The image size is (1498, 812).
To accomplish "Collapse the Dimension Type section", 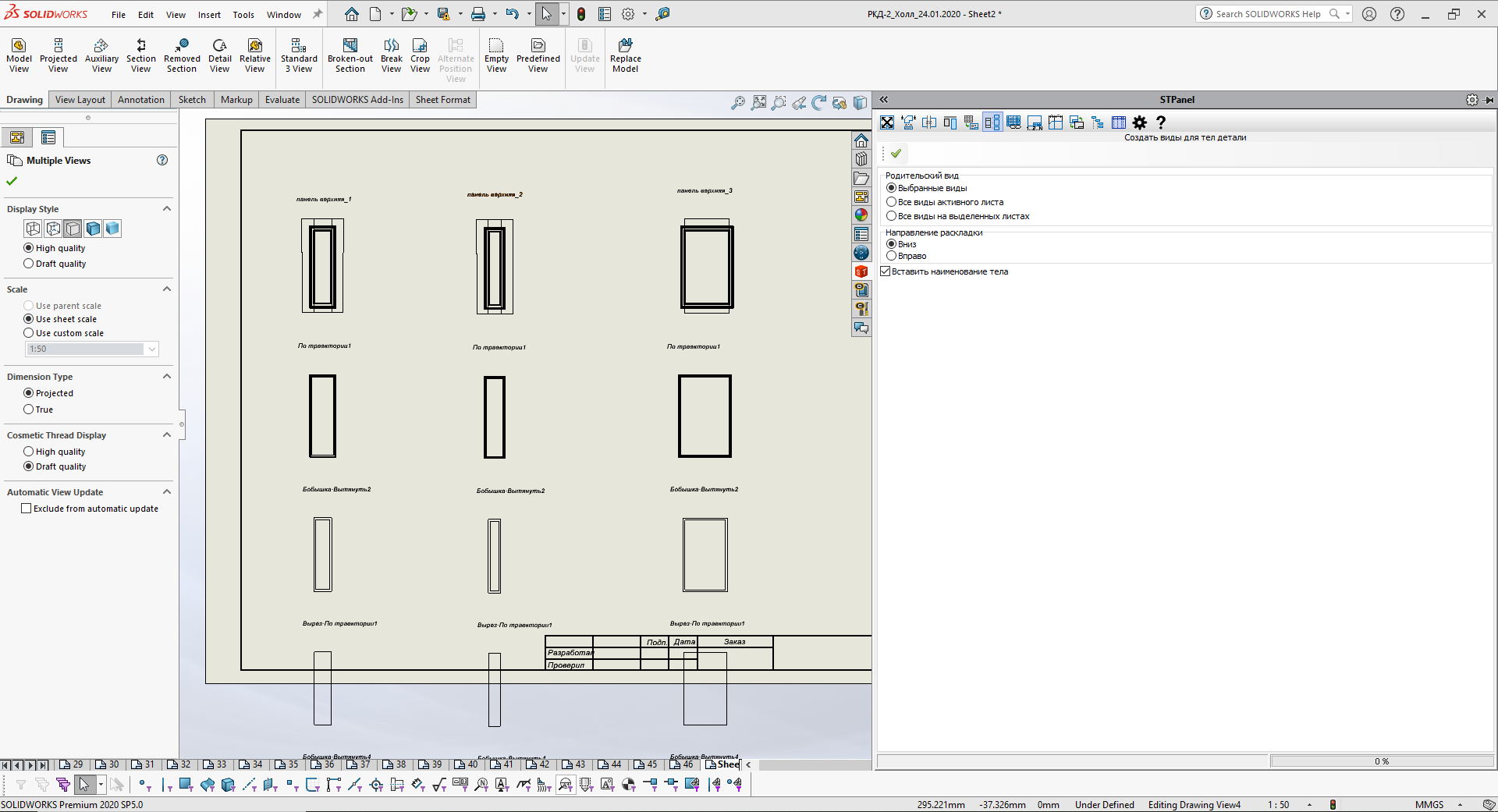I will click(166, 377).
